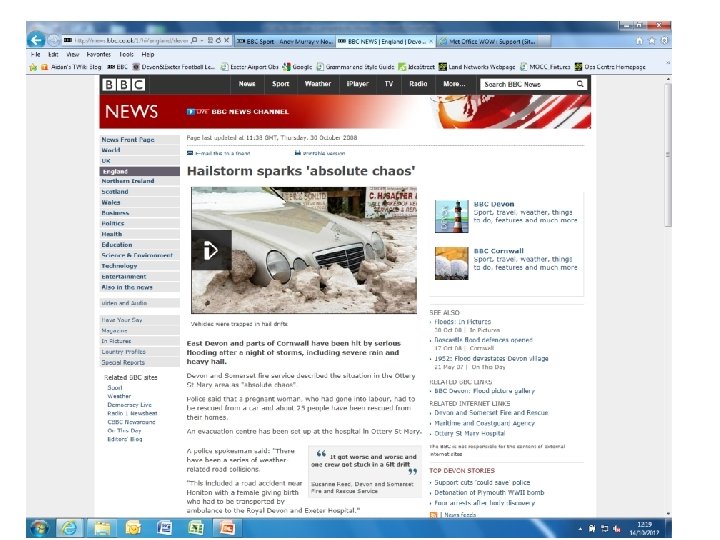Open Science & Environment sidebar section
Screen dimensions: 720x540
point(139,255)
